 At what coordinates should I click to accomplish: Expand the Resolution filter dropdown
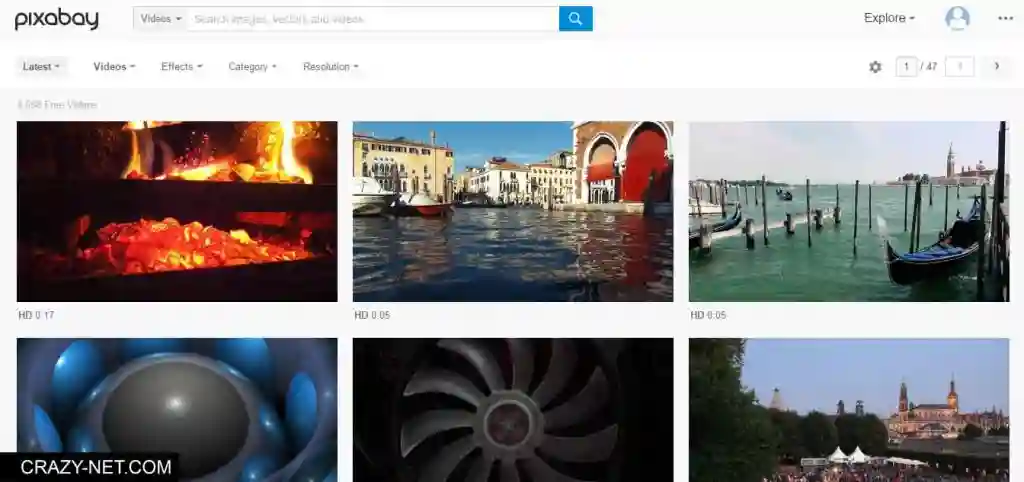(x=330, y=67)
